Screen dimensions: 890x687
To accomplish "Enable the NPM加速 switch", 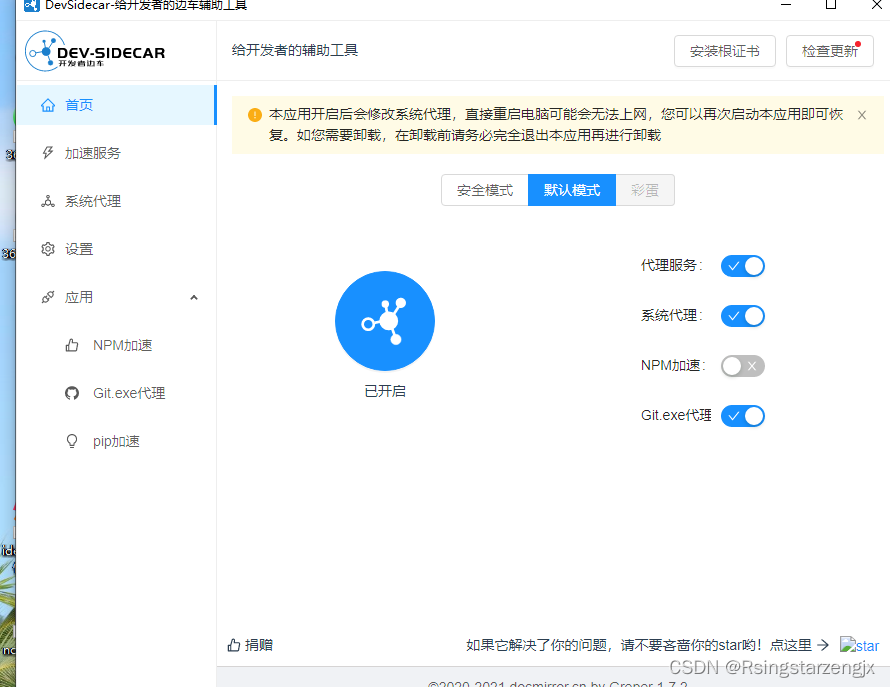I will pos(742,365).
